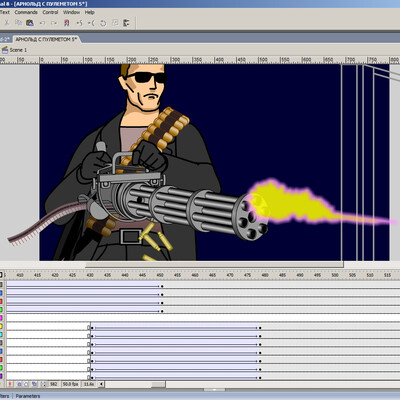
Task: Click the timeline horizontal scrollbar thumb
Action: tap(158, 384)
